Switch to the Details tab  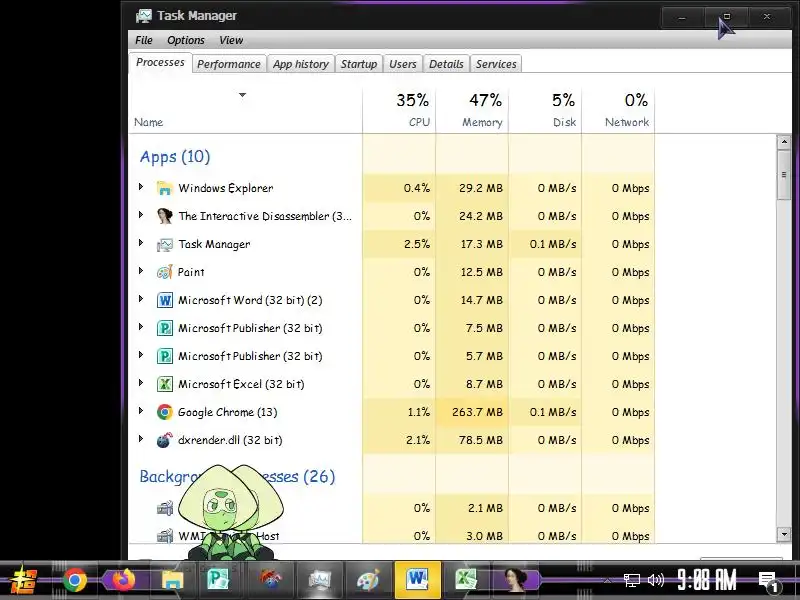point(446,64)
